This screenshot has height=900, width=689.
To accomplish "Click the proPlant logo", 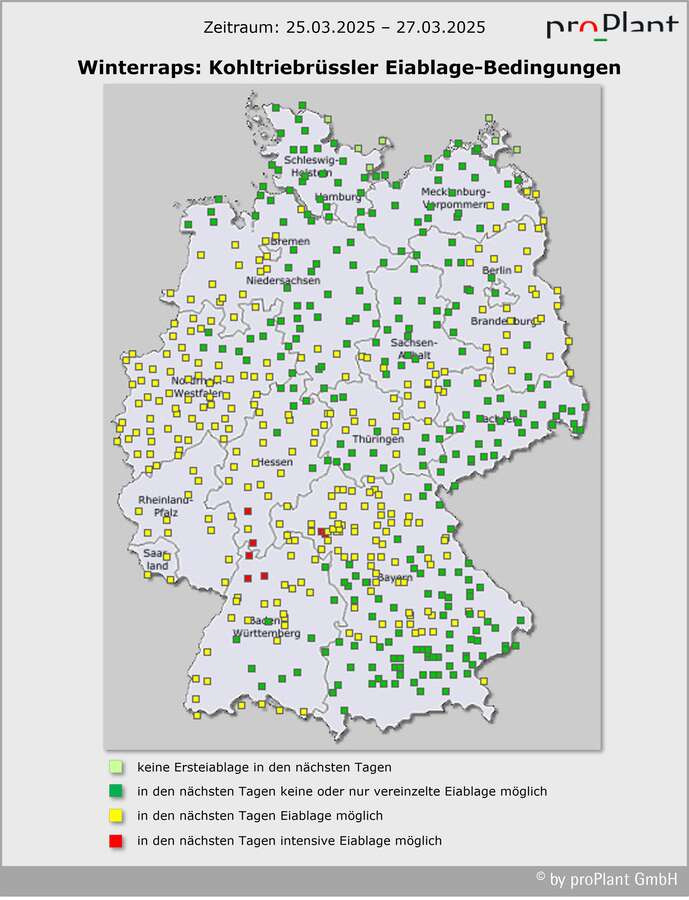I will [611, 27].
